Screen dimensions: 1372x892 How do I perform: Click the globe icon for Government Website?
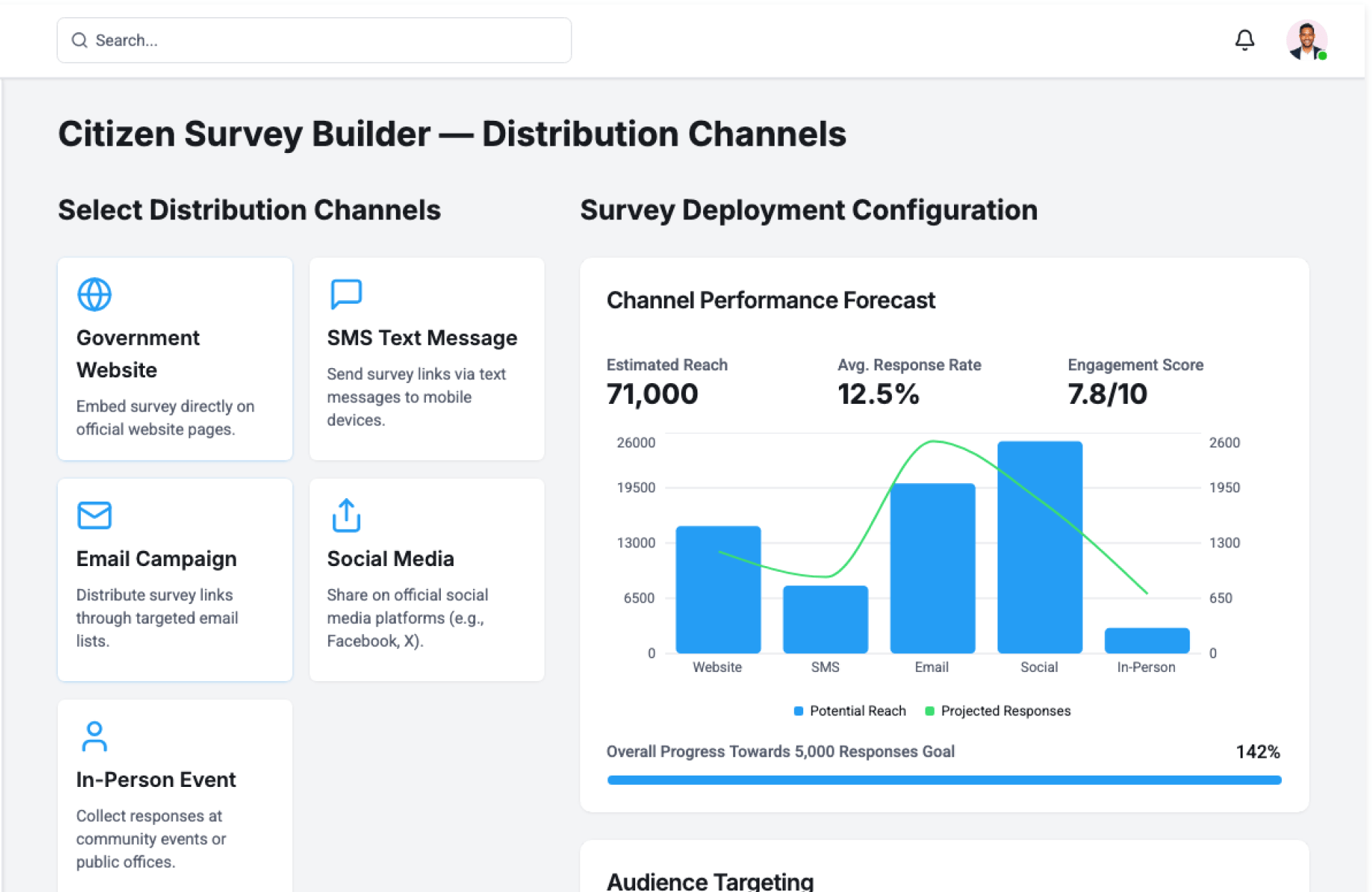point(94,294)
